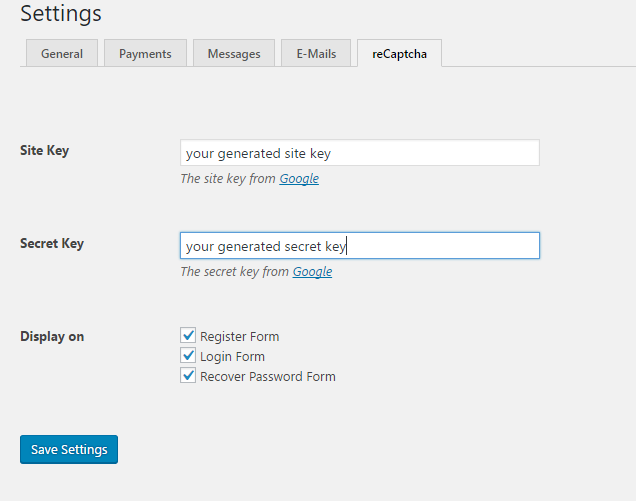Screen dimensions: 636x501
Task: Go to the E-Mails tab
Action: (316, 53)
